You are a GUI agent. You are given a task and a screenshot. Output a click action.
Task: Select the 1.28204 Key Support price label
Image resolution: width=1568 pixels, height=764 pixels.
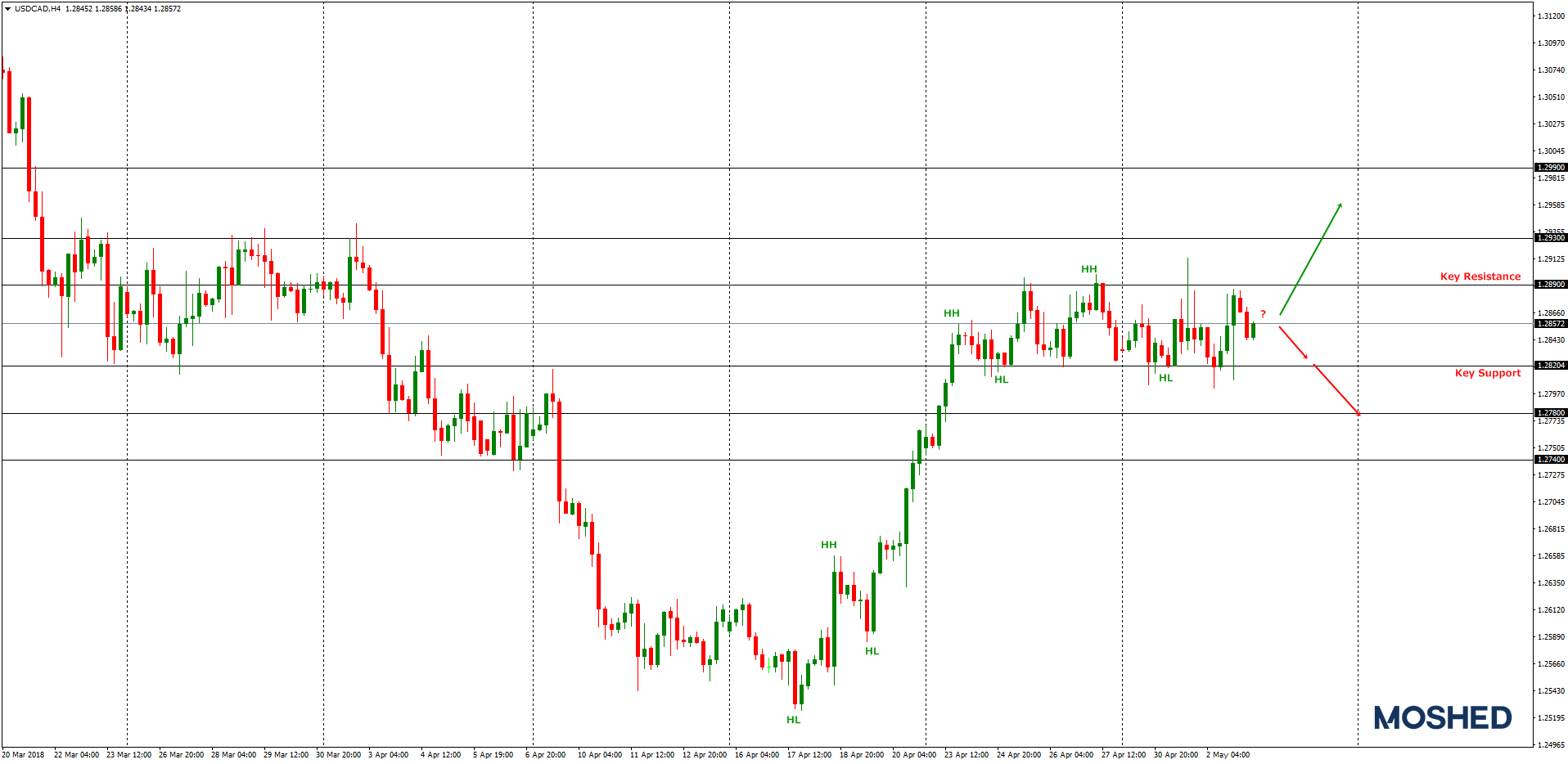click(x=1553, y=366)
